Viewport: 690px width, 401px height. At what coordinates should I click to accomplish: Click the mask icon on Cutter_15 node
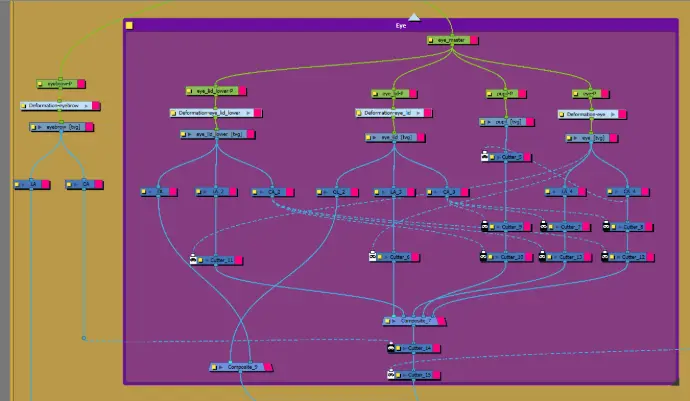(391, 375)
